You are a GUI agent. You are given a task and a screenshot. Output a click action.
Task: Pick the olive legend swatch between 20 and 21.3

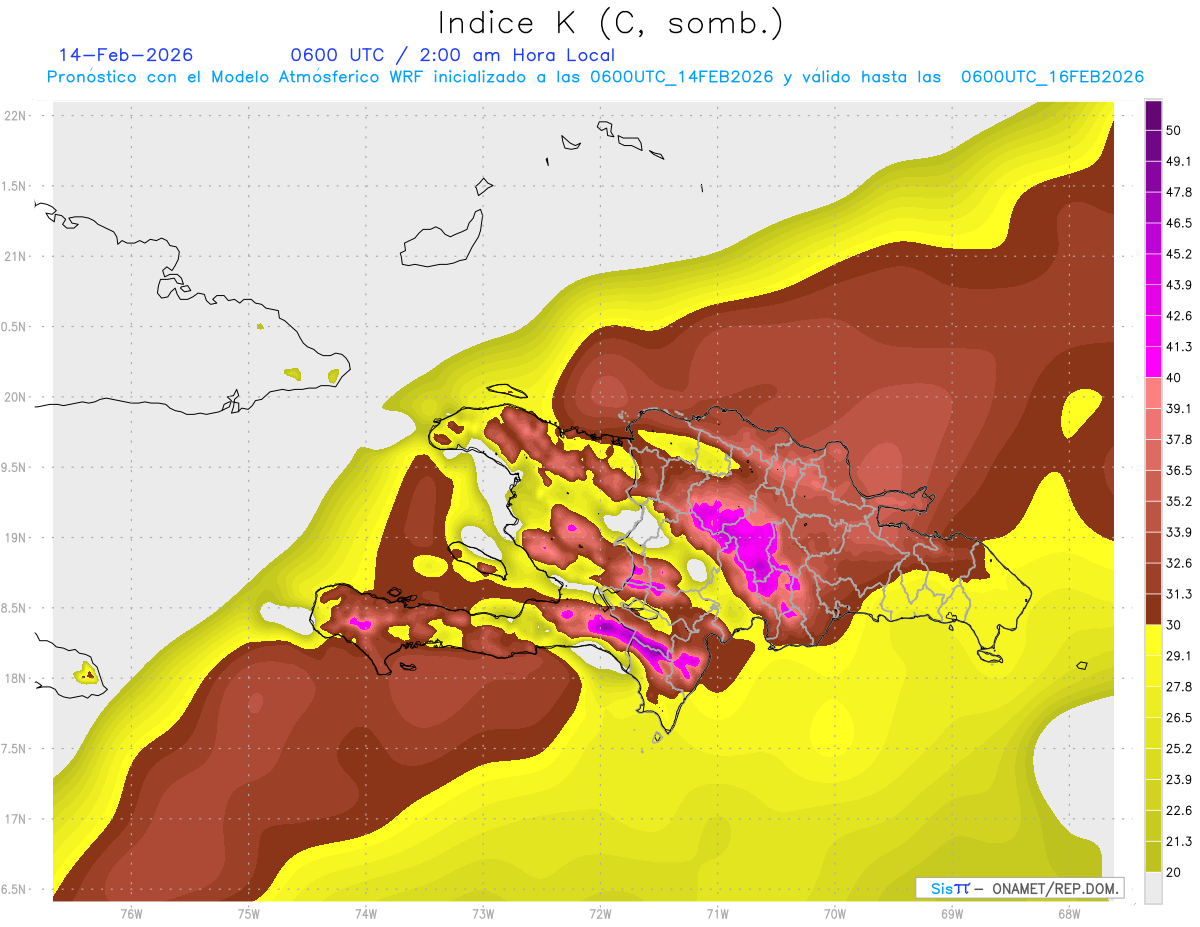click(1153, 856)
